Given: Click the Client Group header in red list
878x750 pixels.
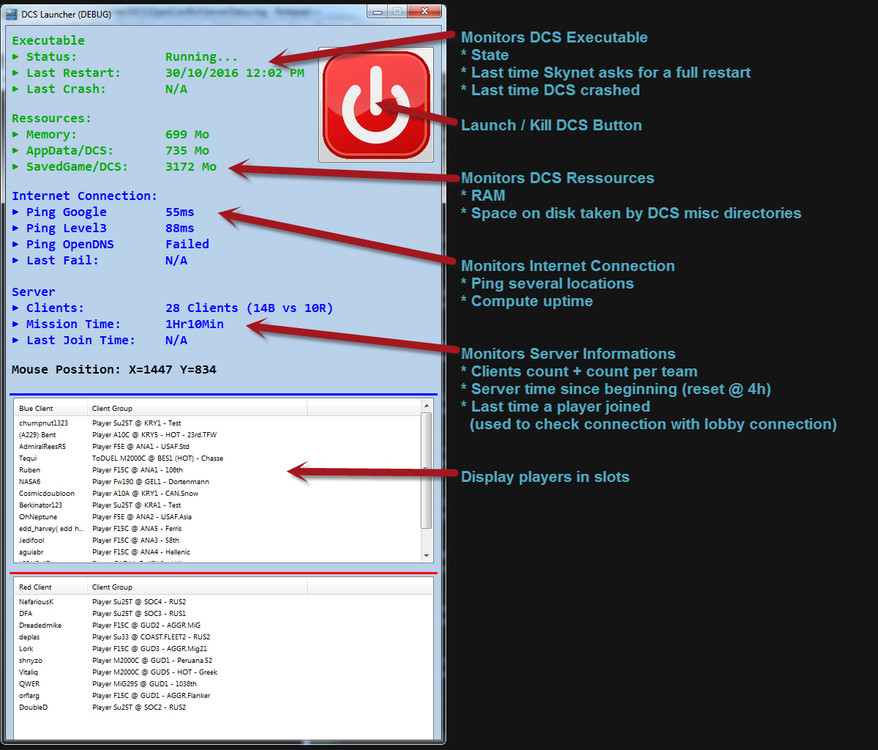Looking at the screenshot, I should [x=197, y=587].
